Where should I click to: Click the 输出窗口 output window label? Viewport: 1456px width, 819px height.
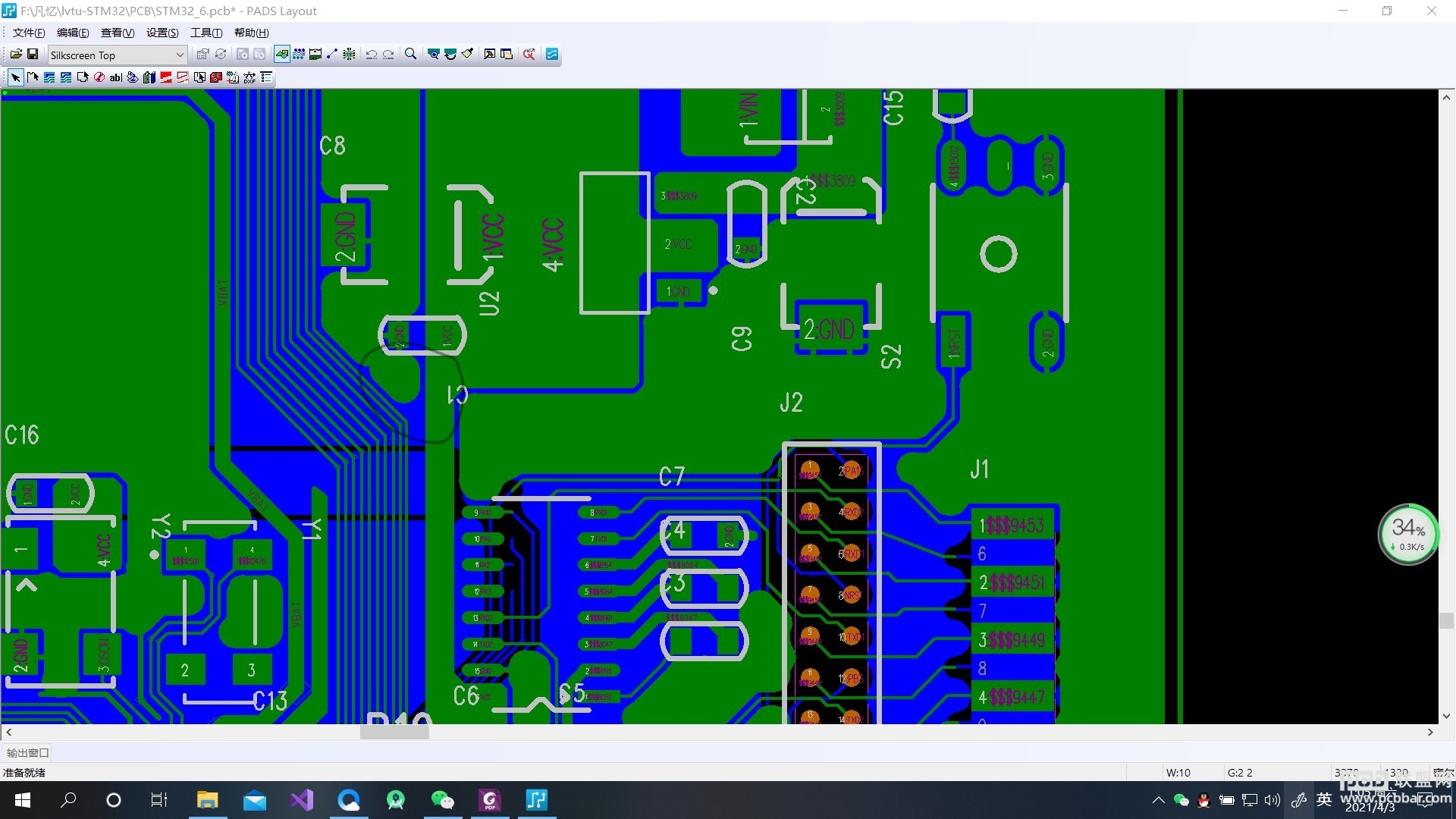[x=28, y=753]
